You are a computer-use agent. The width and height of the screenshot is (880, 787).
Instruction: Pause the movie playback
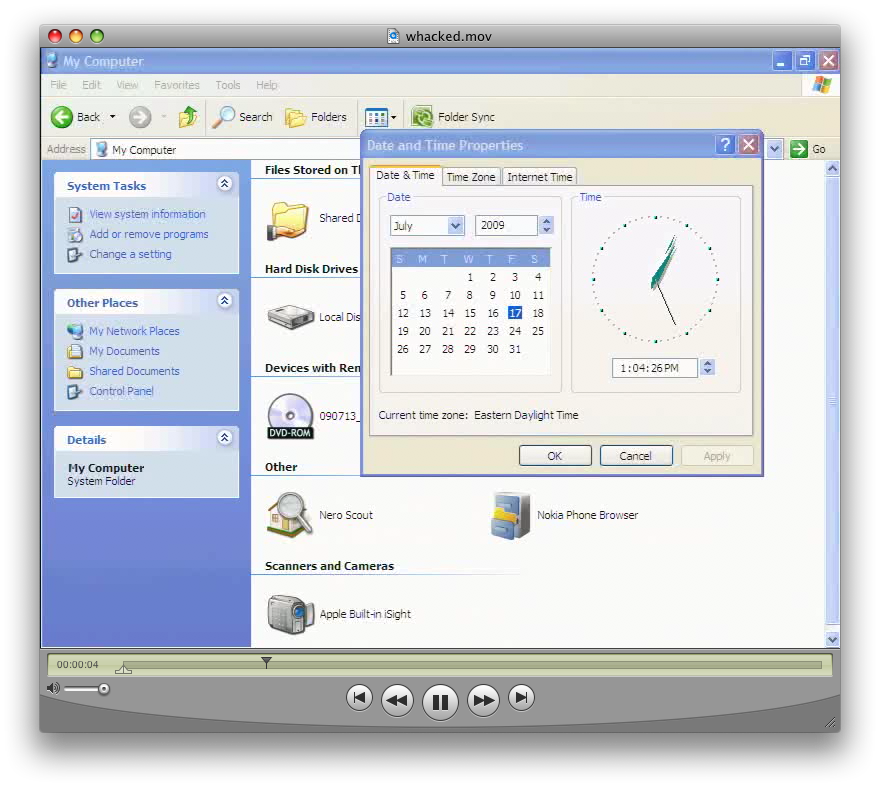[x=439, y=701]
